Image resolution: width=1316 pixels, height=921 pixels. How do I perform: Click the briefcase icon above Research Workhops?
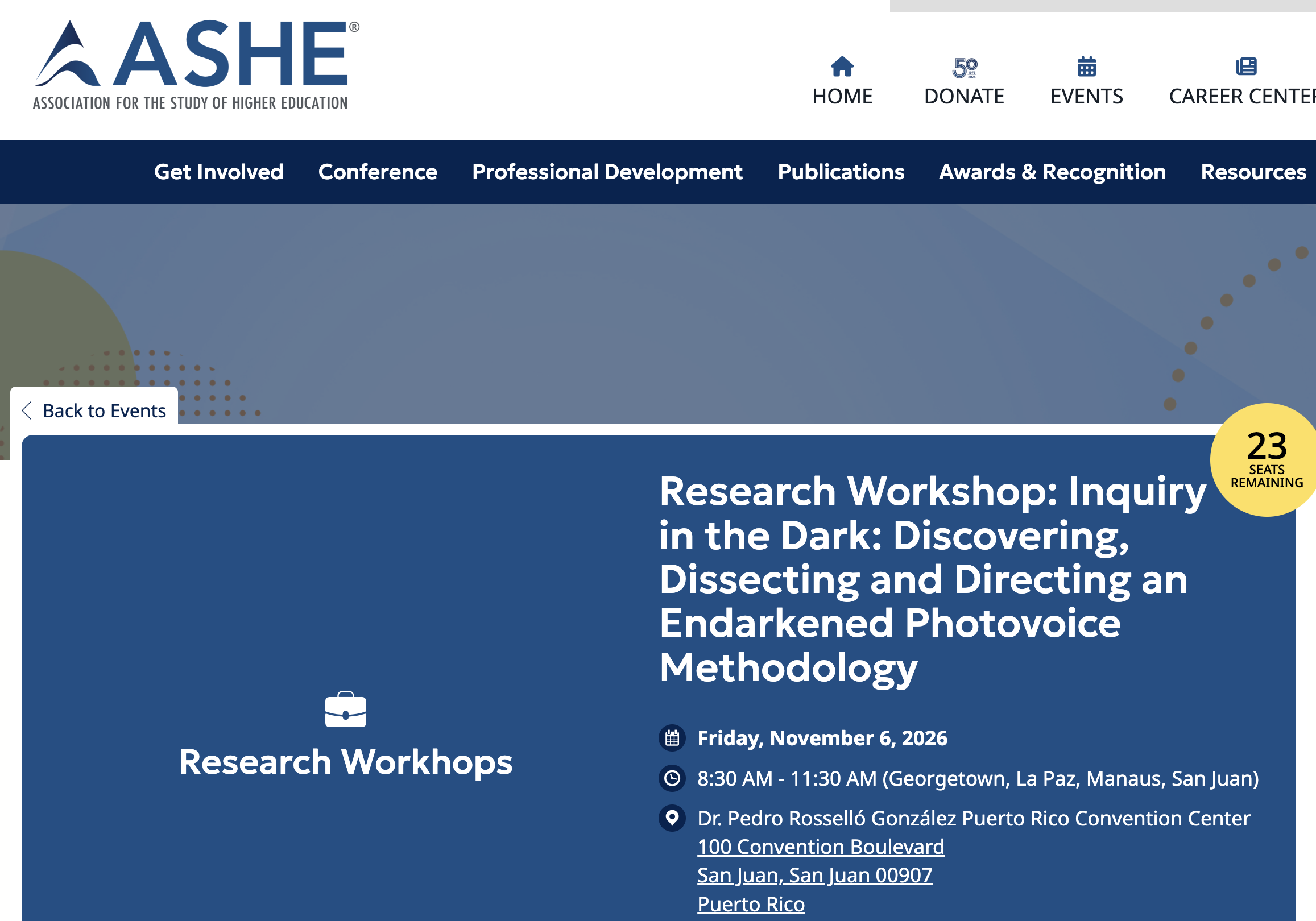pos(346,710)
